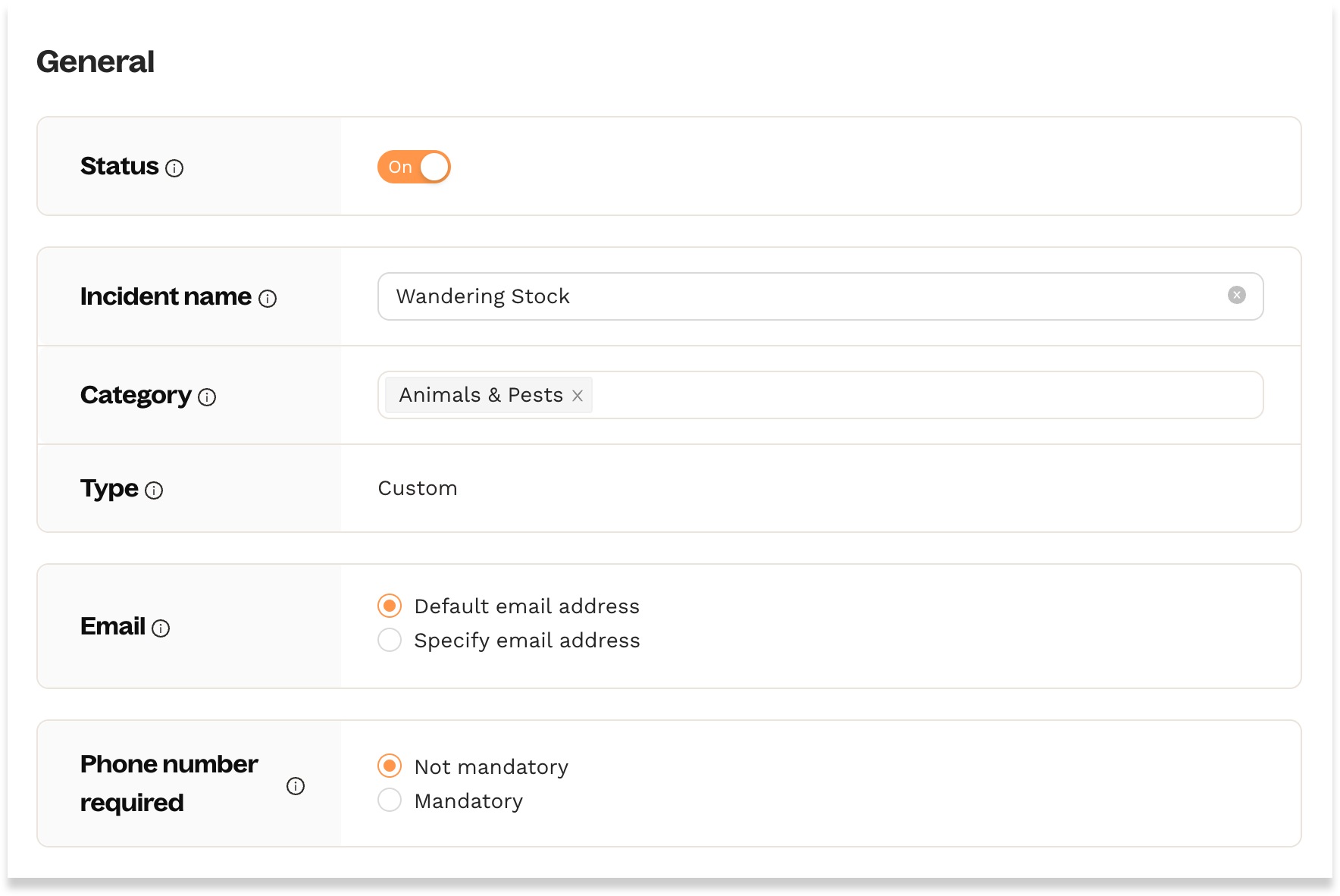Click the Incident name info icon
The width and height of the screenshot is (1340, 896).
click(x=268, y=299)
